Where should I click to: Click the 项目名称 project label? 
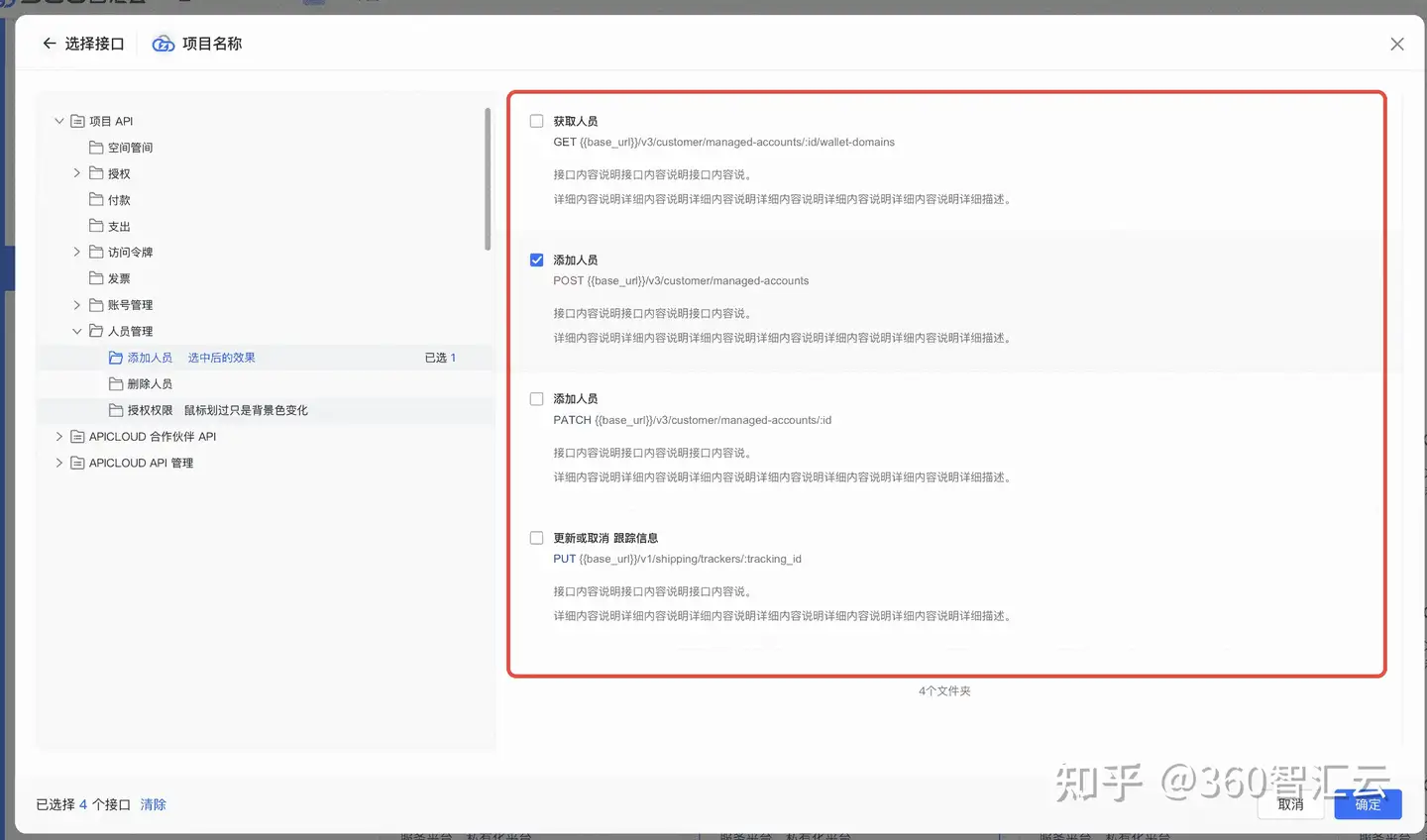coord(212,44)
